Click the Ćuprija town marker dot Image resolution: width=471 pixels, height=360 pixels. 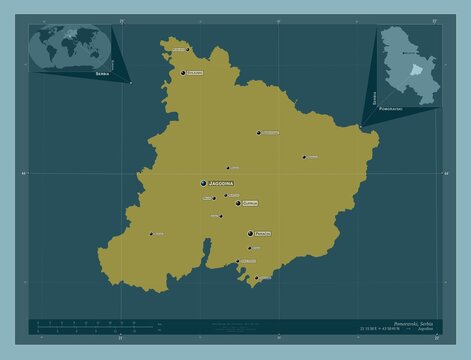(238, 203)
